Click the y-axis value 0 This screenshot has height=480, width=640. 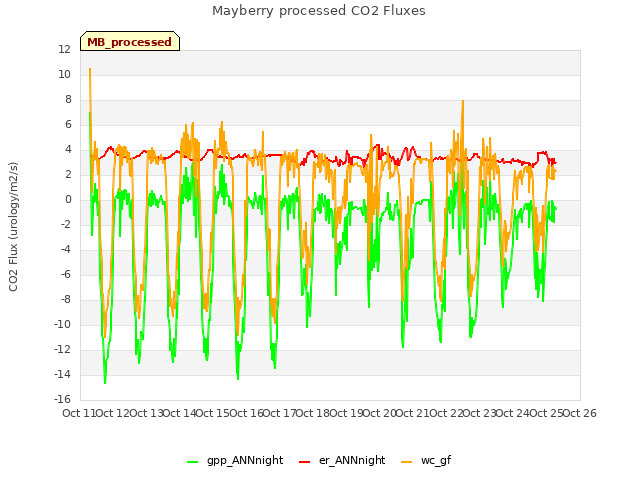[68, 200]
